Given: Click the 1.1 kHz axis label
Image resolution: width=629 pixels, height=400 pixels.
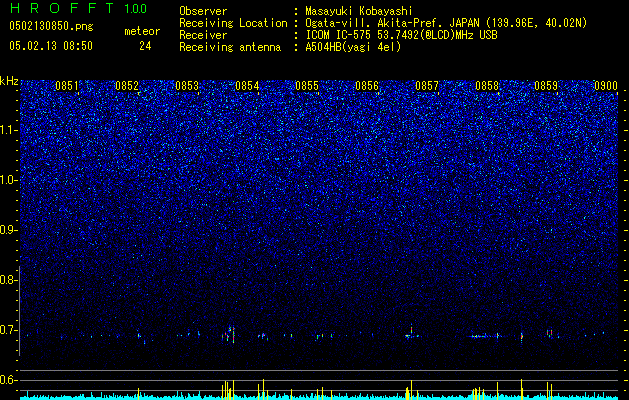Looking at the screenshot, I should (8, 130).
